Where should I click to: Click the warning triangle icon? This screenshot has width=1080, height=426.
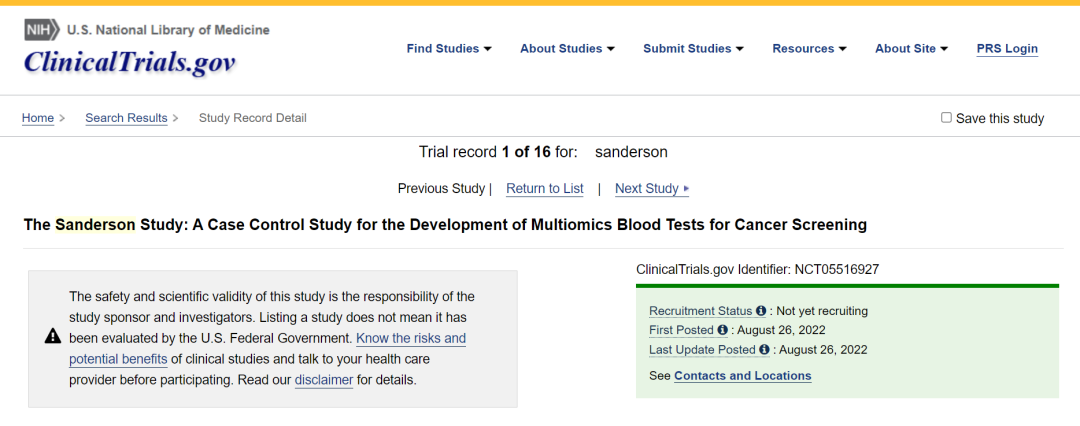point(53,337)
